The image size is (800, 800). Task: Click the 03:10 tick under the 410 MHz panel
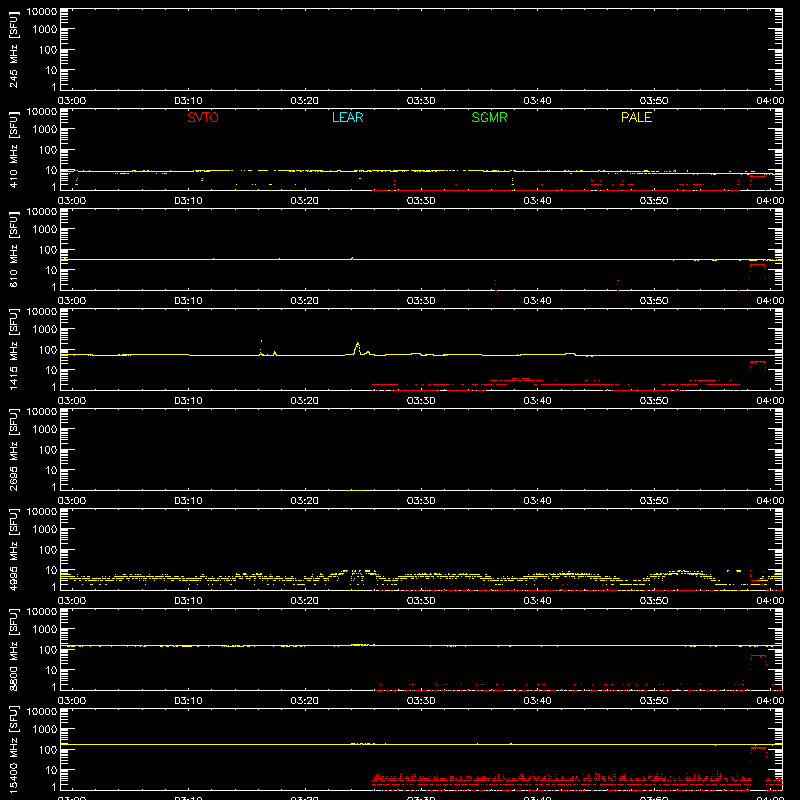pos(188,201)
